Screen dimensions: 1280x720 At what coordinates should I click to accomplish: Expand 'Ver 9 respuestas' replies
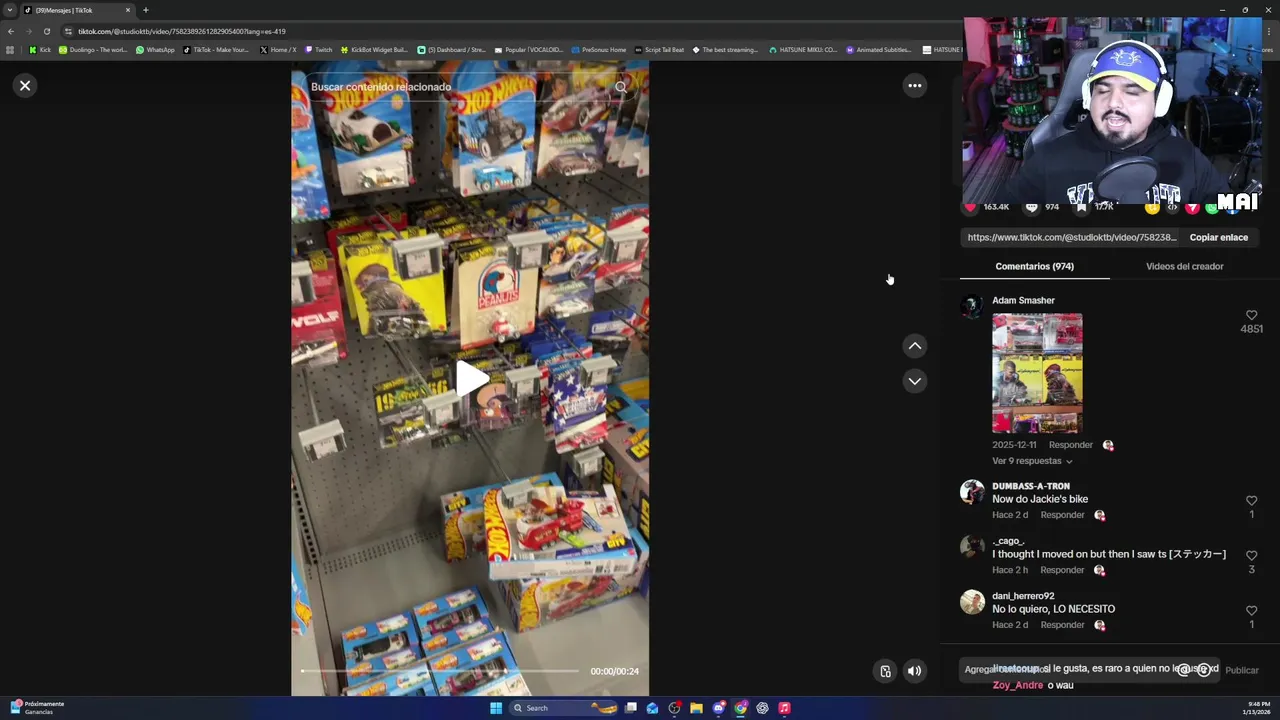1032,461
